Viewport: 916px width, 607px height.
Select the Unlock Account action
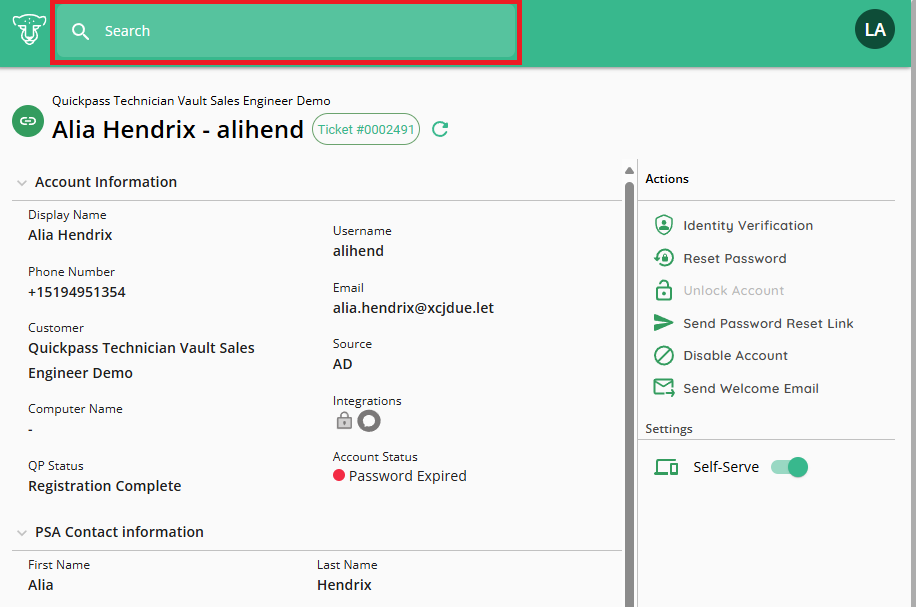coord(719,290)
